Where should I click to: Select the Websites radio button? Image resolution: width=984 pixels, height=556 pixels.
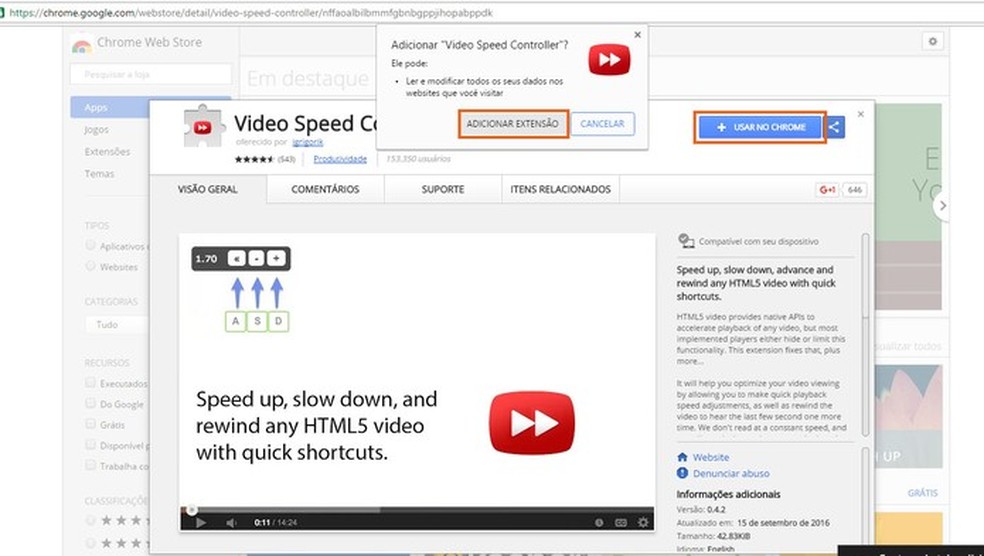90,266
